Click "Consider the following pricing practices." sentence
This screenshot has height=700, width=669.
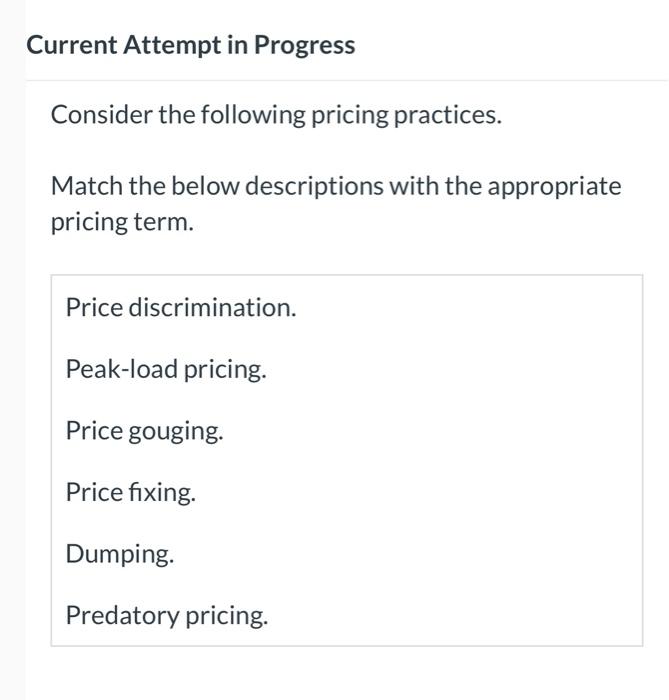click(x=276, y=115)
